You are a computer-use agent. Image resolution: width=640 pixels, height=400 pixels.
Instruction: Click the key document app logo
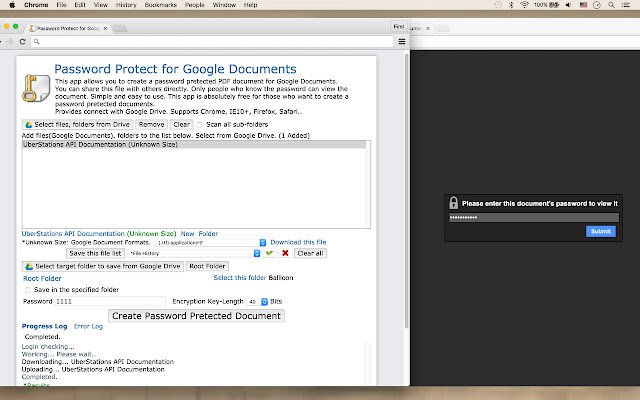click(36, 88)
